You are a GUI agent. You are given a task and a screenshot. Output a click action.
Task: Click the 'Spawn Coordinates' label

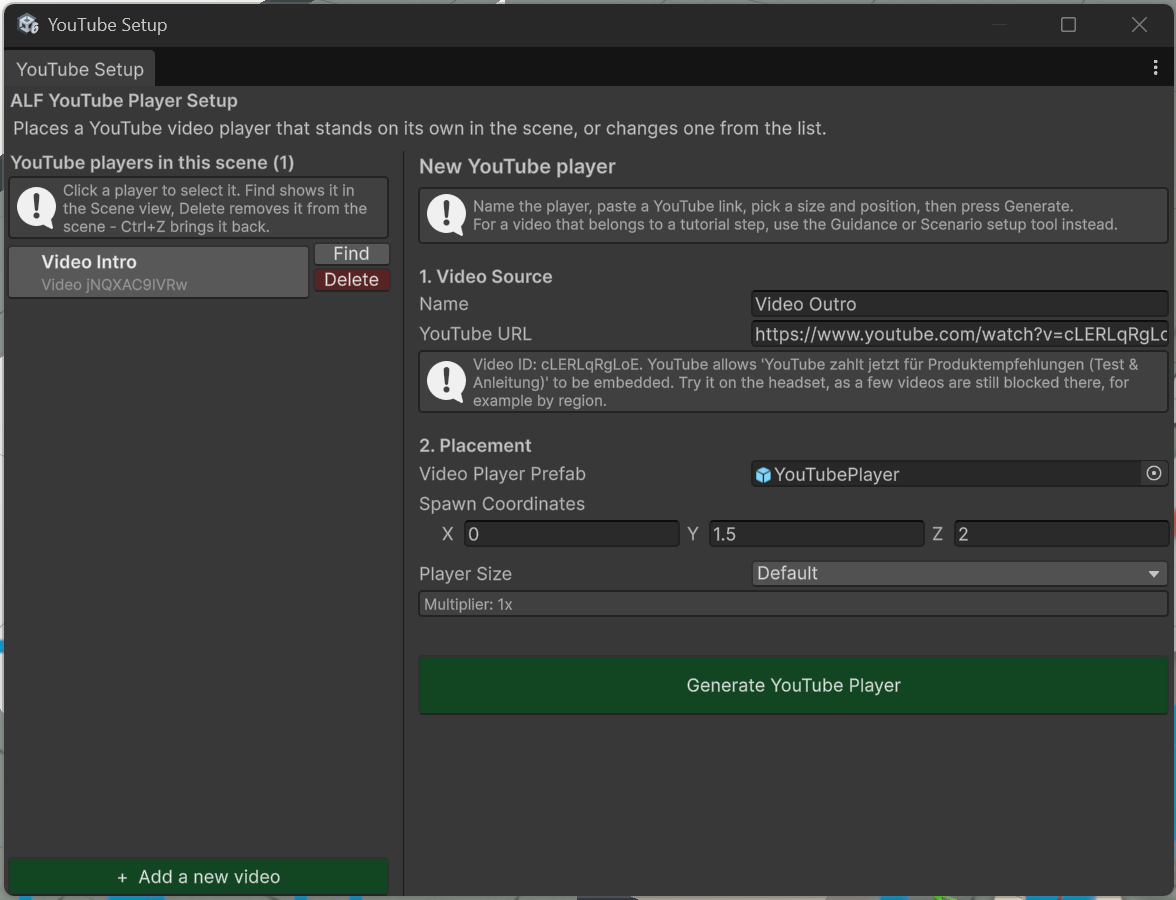(x=502, y=504)
